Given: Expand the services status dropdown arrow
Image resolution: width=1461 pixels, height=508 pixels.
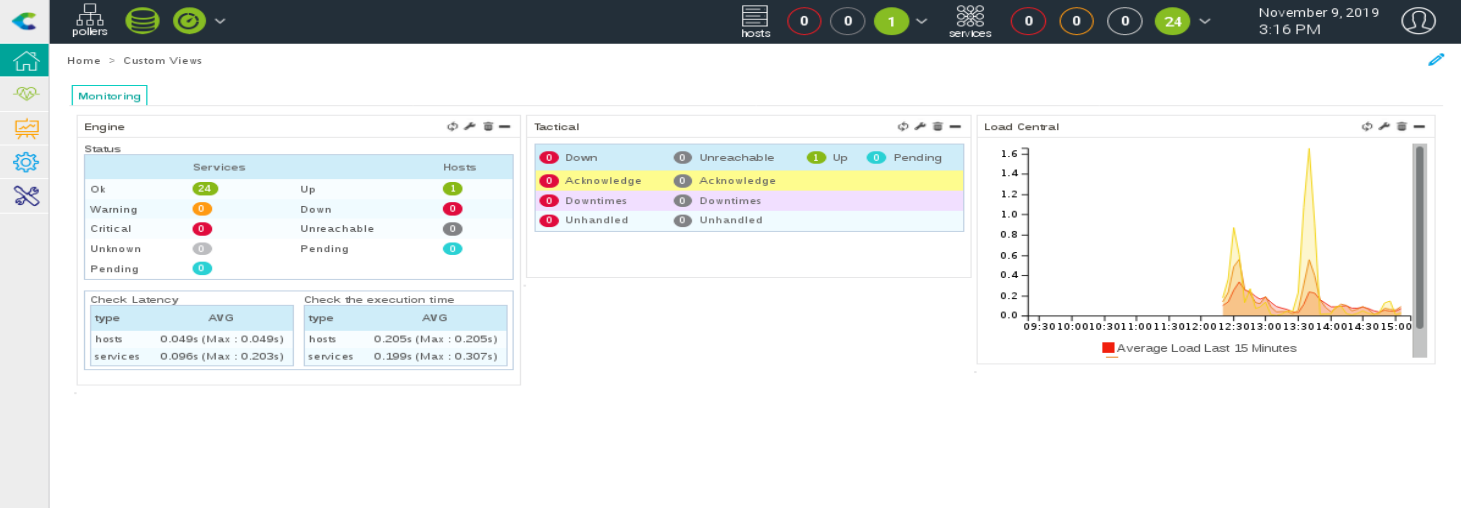Looking at the screenshot, I should point(1205,20).
